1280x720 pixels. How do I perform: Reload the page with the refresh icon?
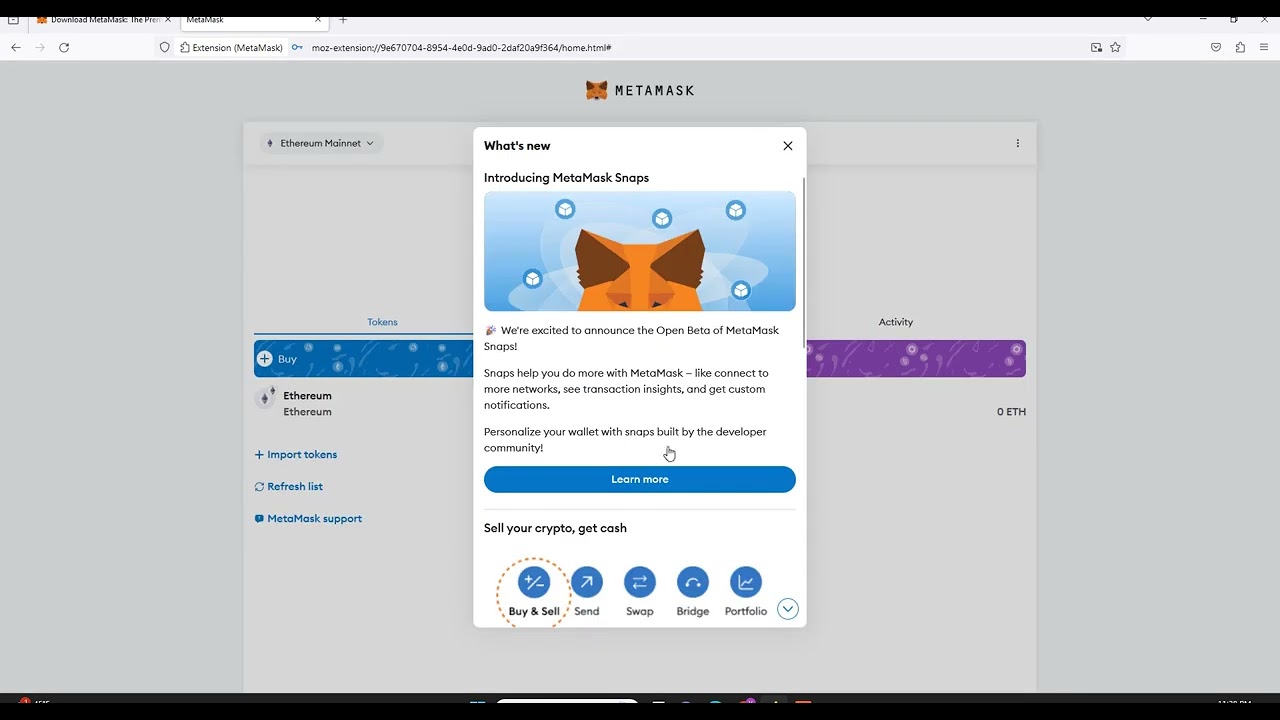click(x=64, y=47)
